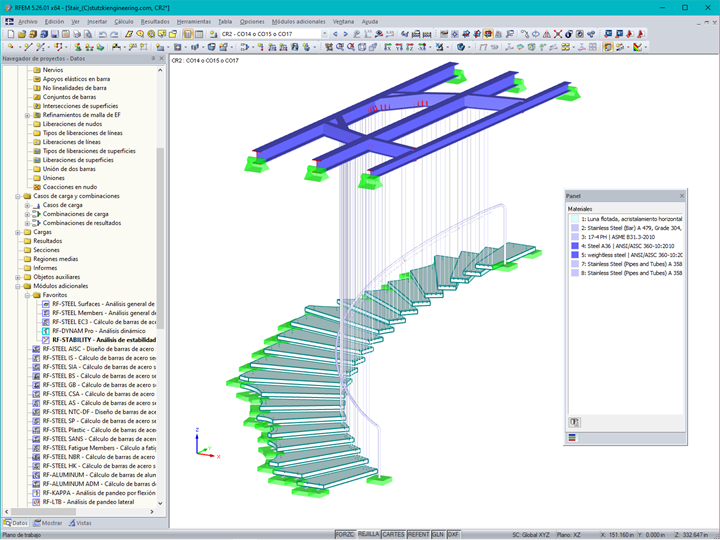Toggle REJILLA grid in status bar
This screenshot has height=540, width=720.
[x=369, y=534]
